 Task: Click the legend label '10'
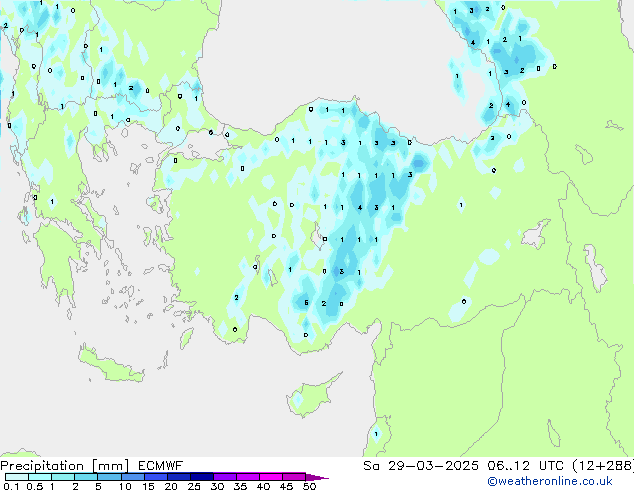[x=125, y=486]
